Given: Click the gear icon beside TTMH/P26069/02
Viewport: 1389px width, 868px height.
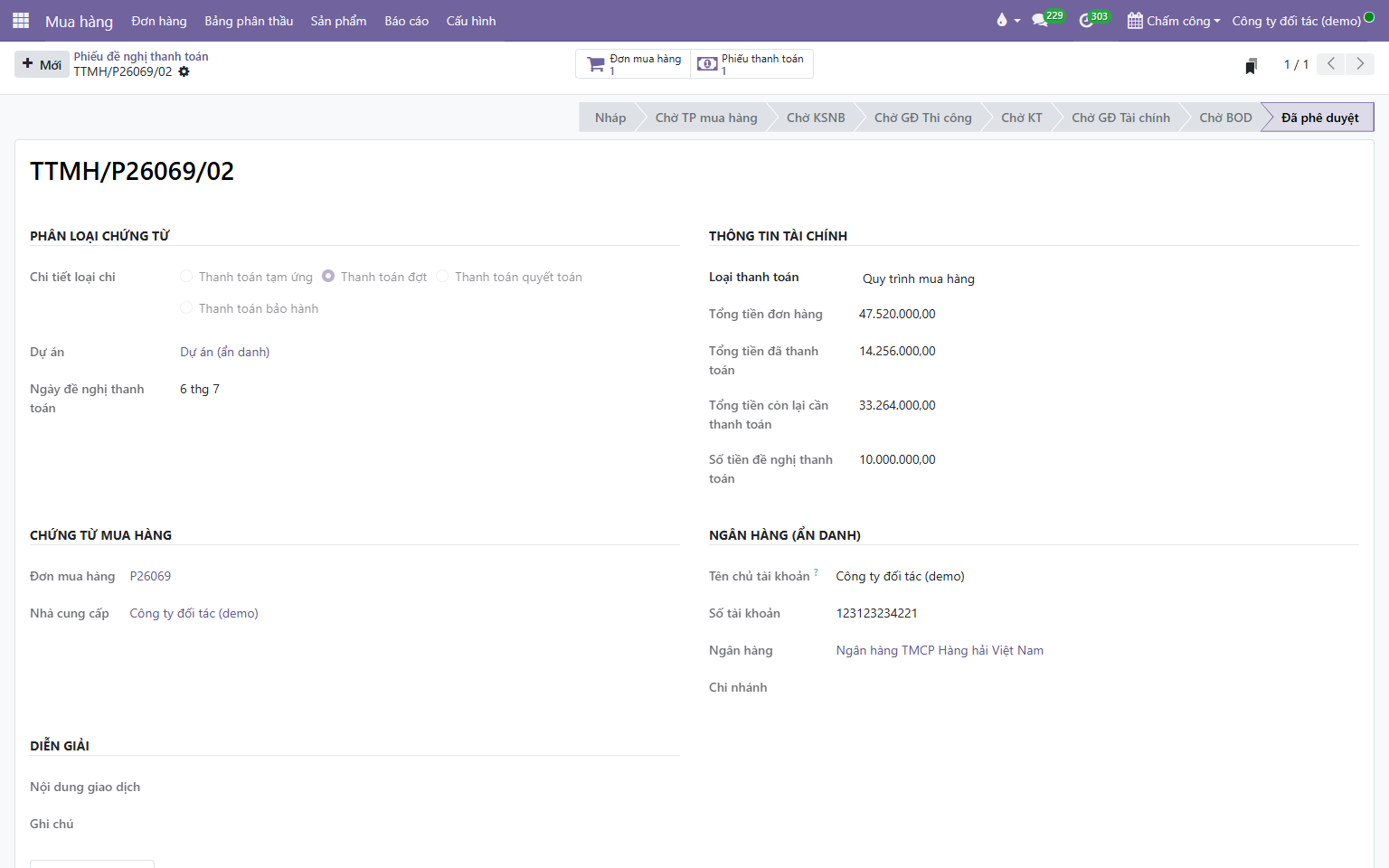Looking at the screenshot, I should click(184, 71).
